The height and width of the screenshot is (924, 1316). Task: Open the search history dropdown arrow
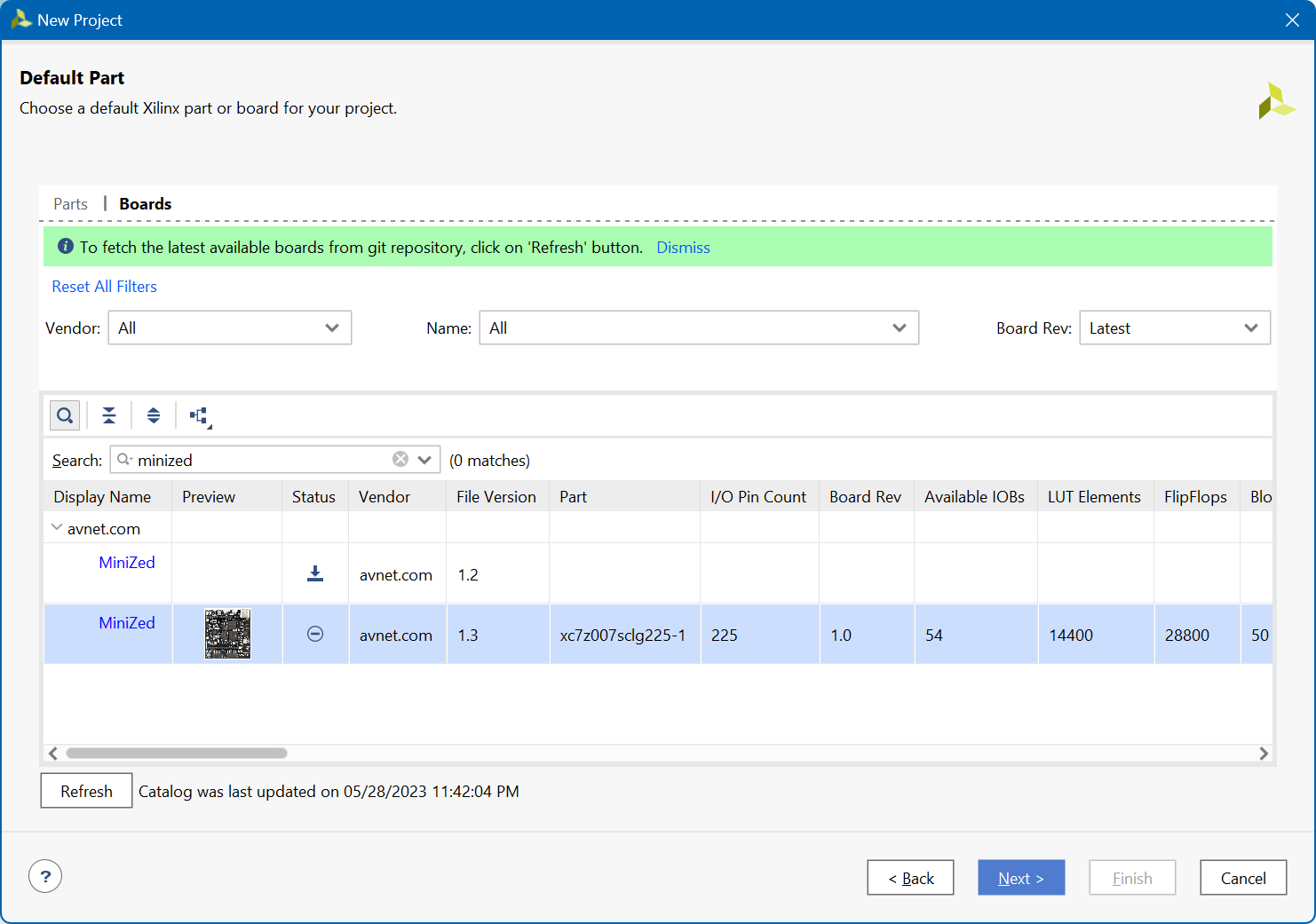(x=424, y=460)
